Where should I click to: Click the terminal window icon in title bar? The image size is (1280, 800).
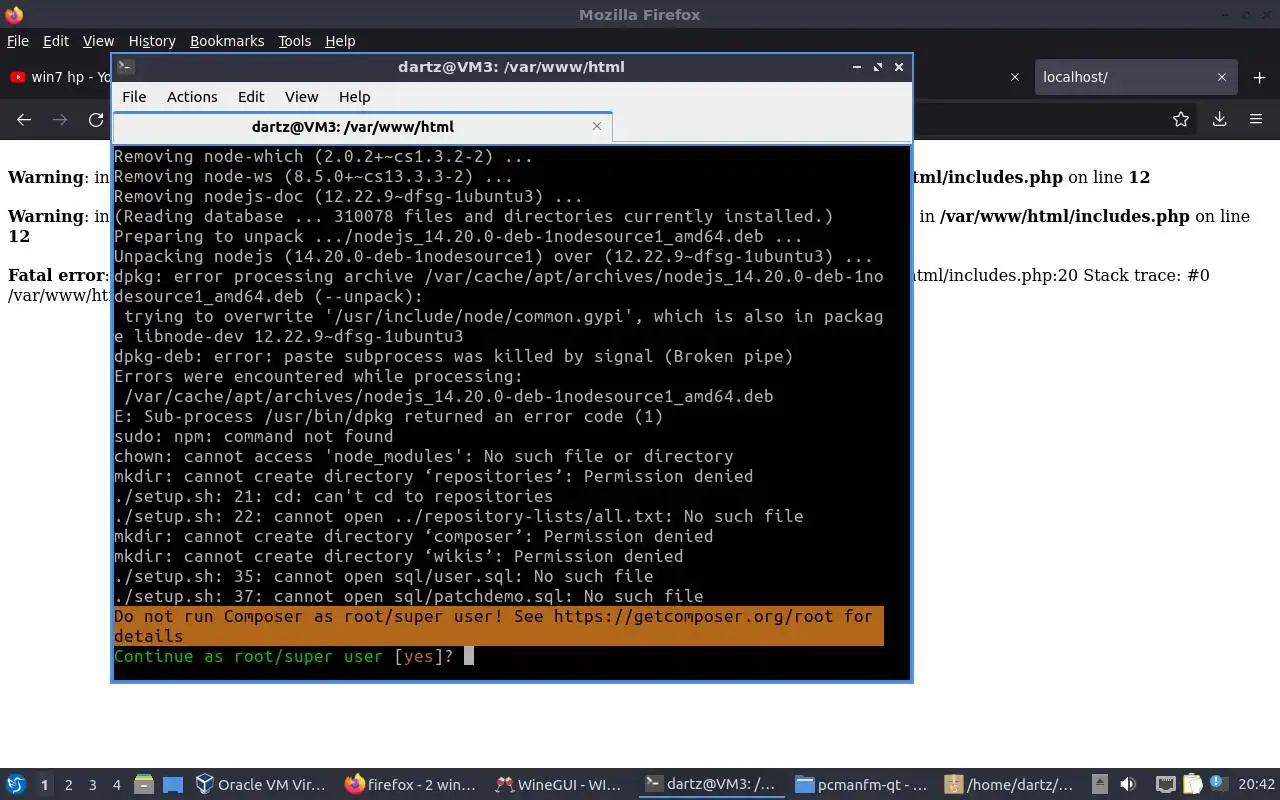125,67
